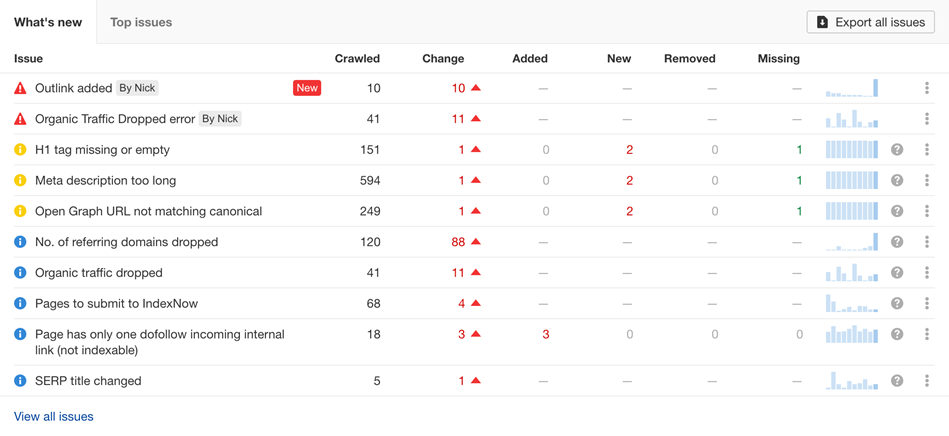
Task: Click the history chart for SERP title changed
Action: (852, 381)
